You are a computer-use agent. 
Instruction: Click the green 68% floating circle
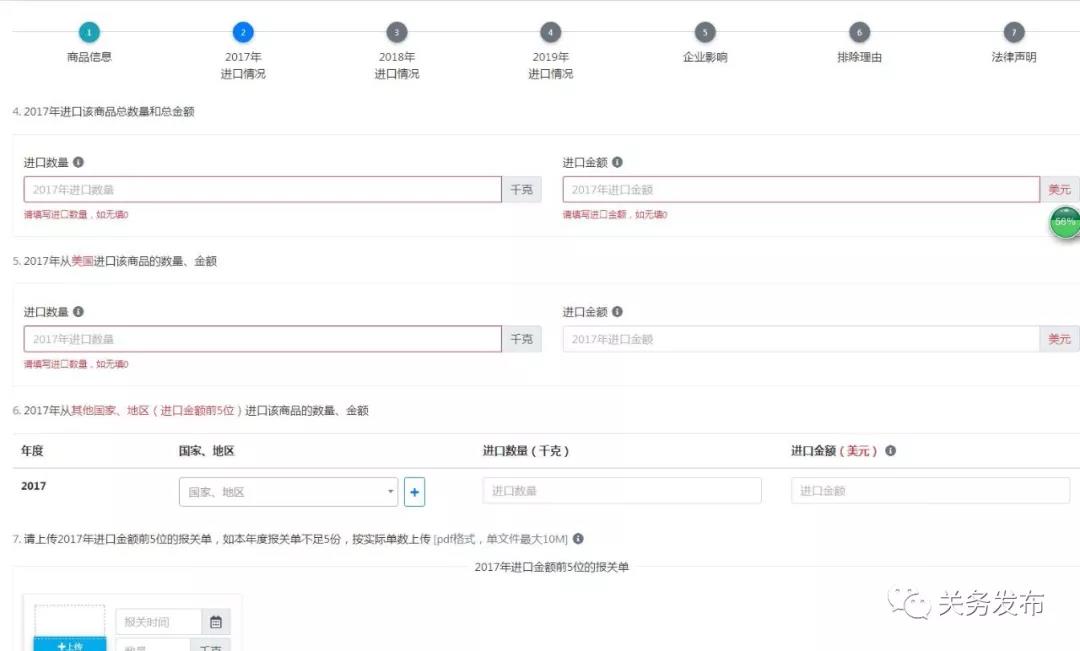[x=1064, y=222]
